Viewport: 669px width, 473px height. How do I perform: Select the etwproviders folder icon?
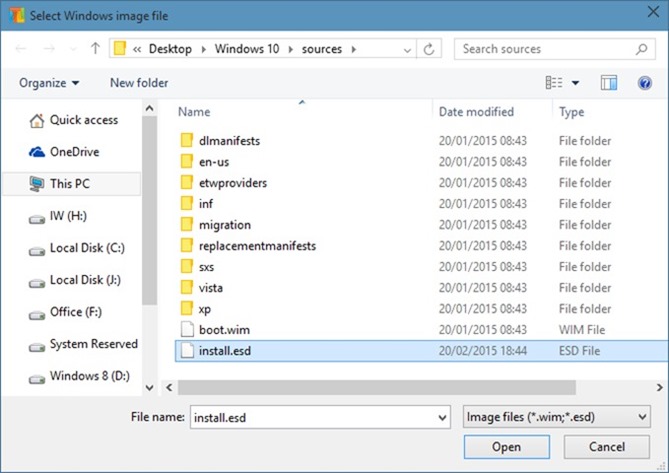click(x=186, y=182)
